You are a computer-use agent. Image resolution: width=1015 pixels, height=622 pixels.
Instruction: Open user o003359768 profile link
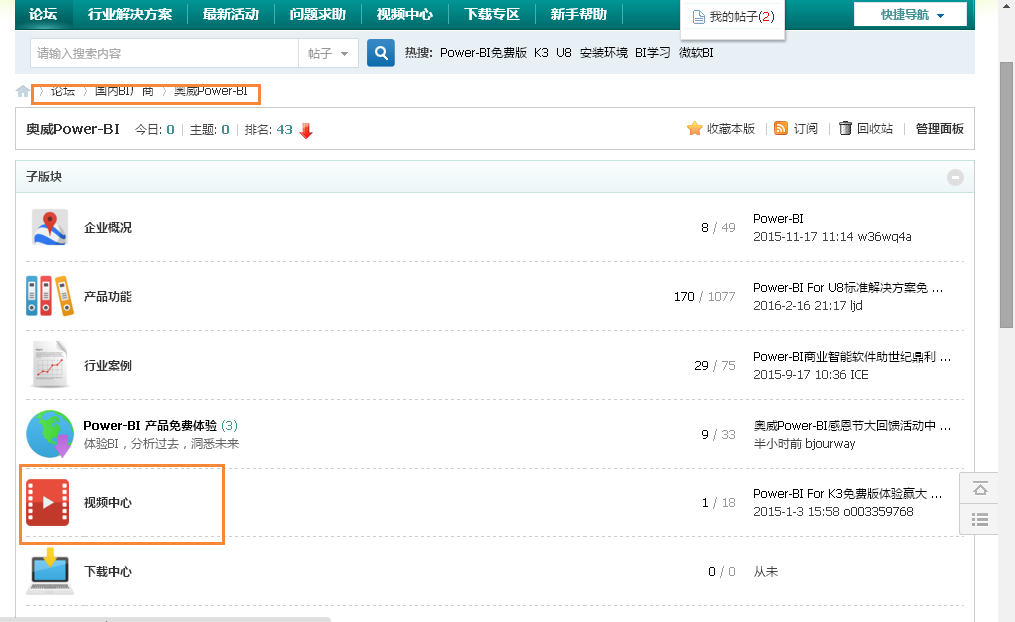[x=878, y=512]
